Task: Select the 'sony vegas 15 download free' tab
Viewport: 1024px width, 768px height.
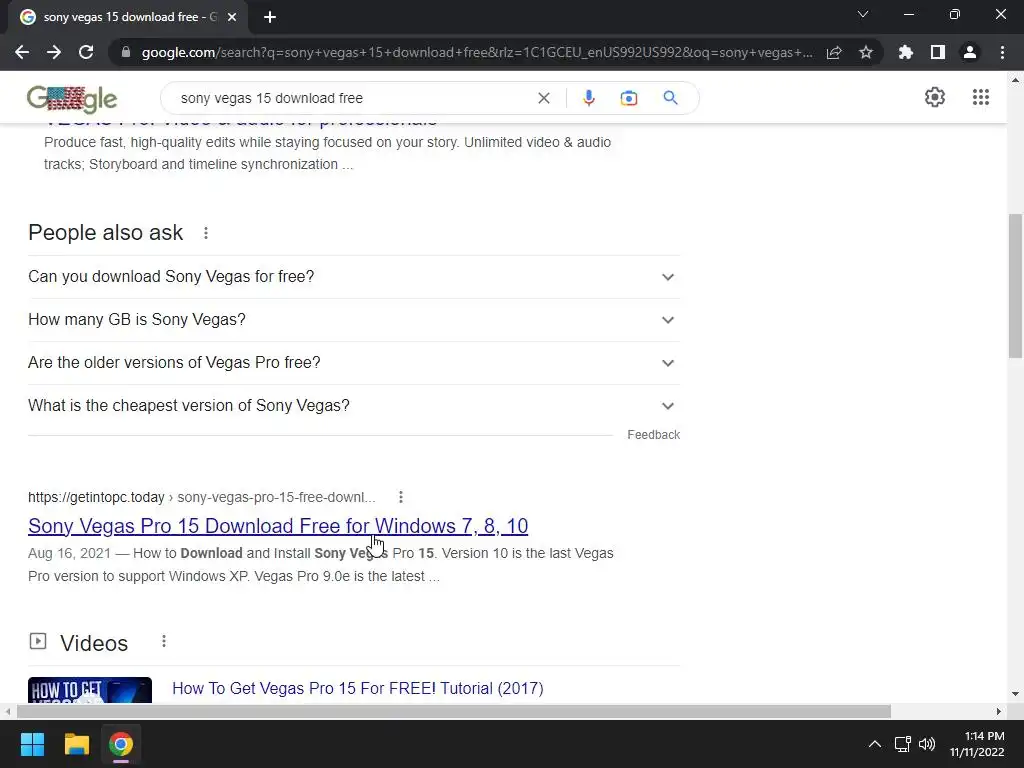Action: (124, 17)
